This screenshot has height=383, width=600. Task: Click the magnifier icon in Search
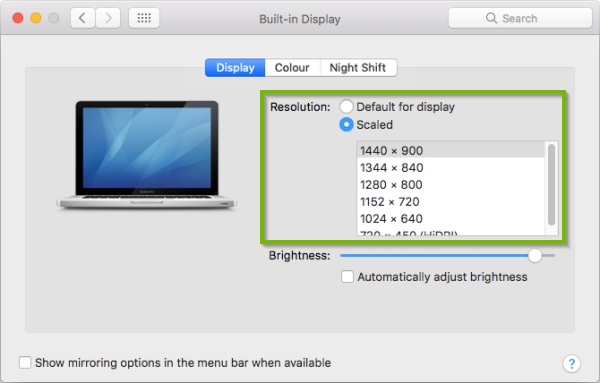[491, 18]
